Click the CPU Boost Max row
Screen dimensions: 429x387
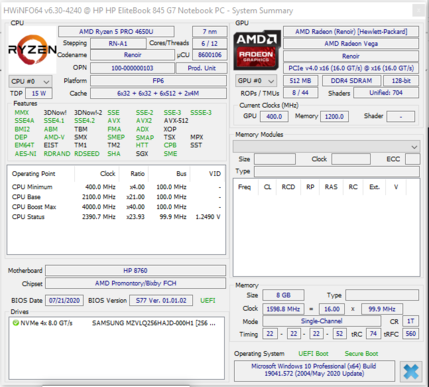click(116, 207)
